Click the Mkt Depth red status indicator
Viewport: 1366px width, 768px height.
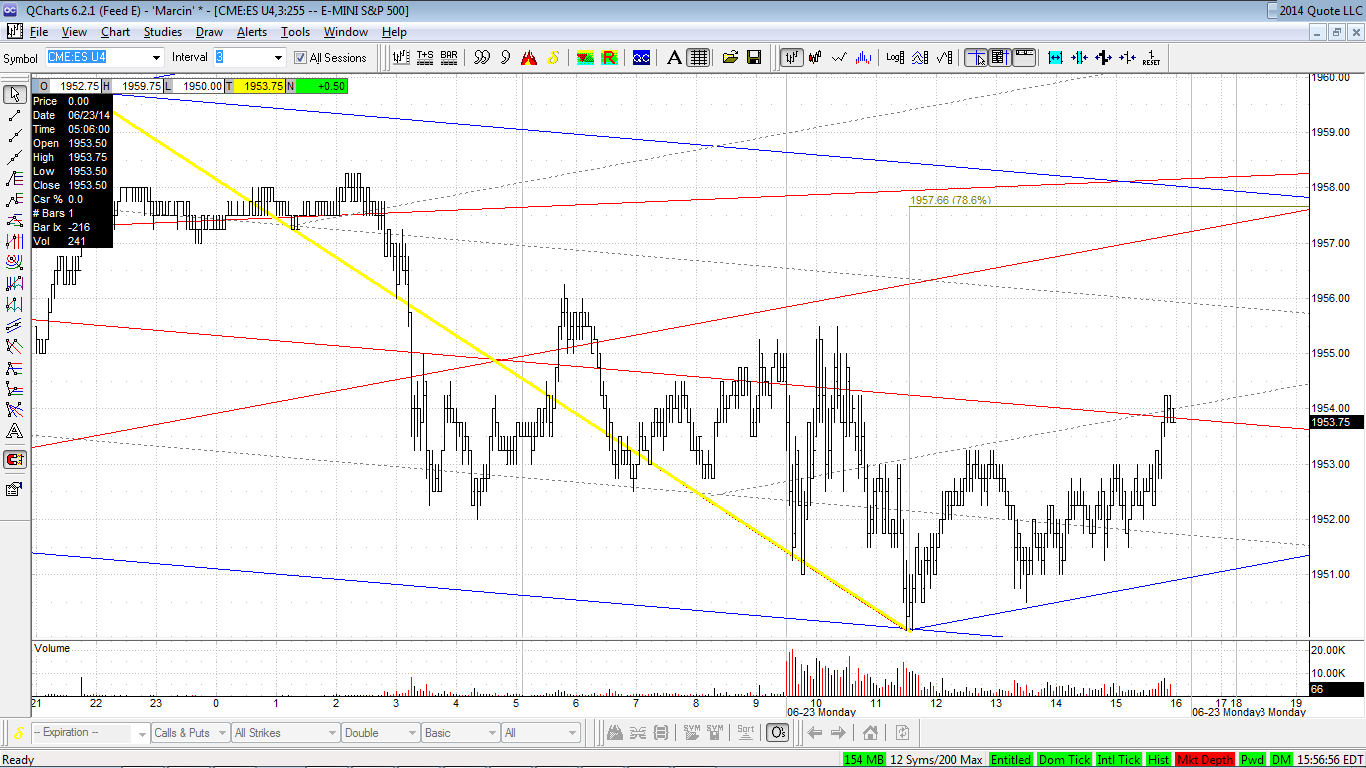1205,760
